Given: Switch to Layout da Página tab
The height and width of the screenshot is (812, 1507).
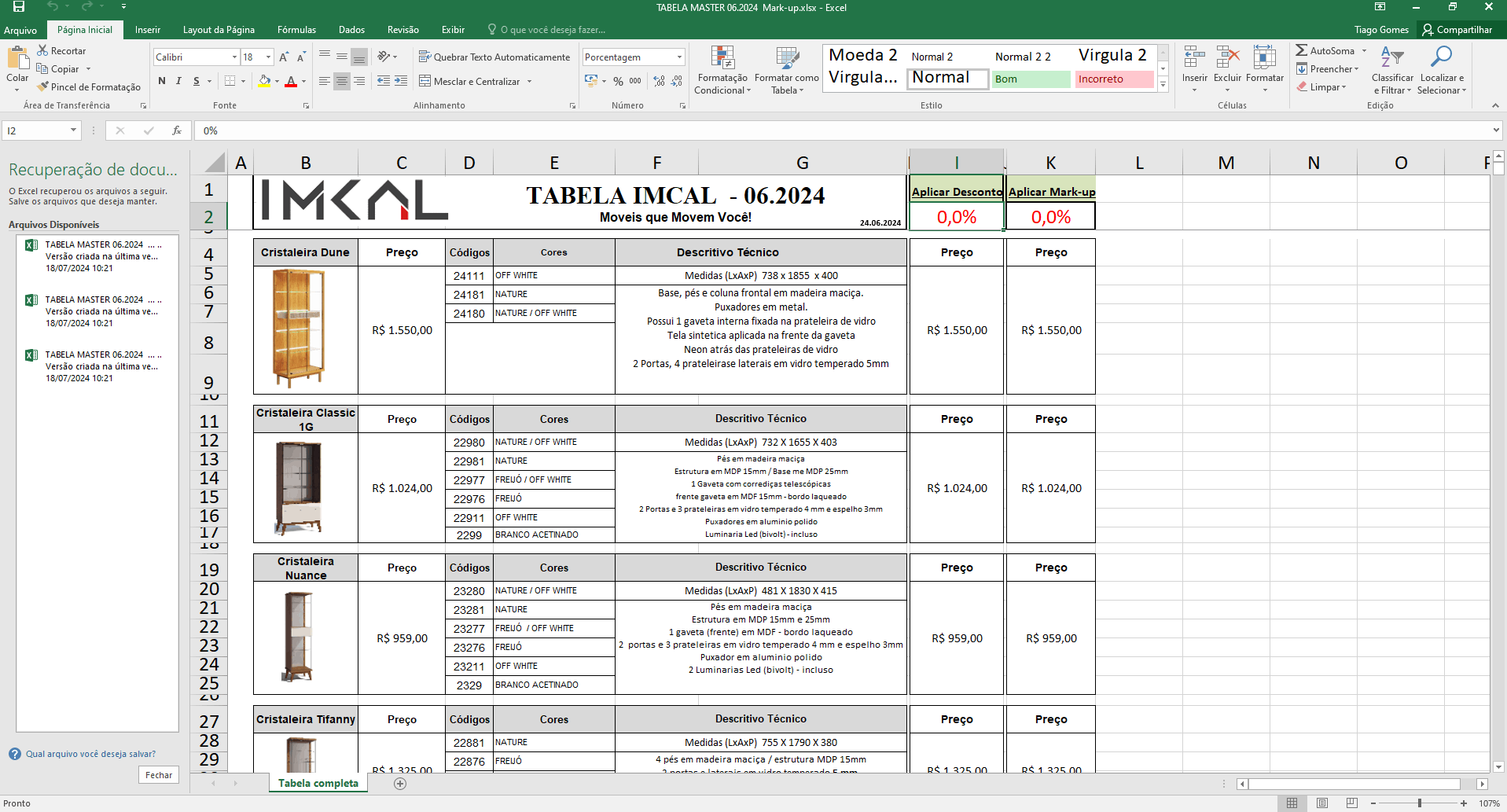Looking at the screenshot, I should point(219,30).
